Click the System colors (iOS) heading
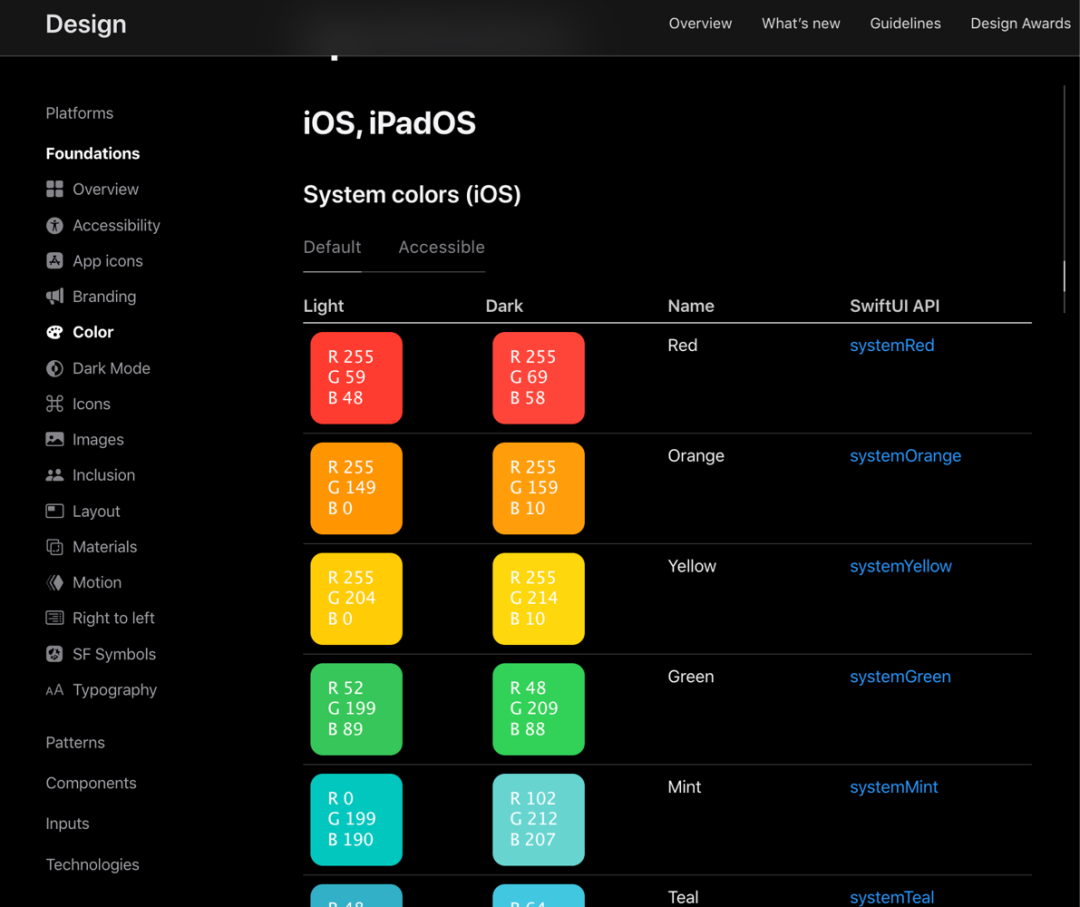1080x907 pixels. [412, 195]
